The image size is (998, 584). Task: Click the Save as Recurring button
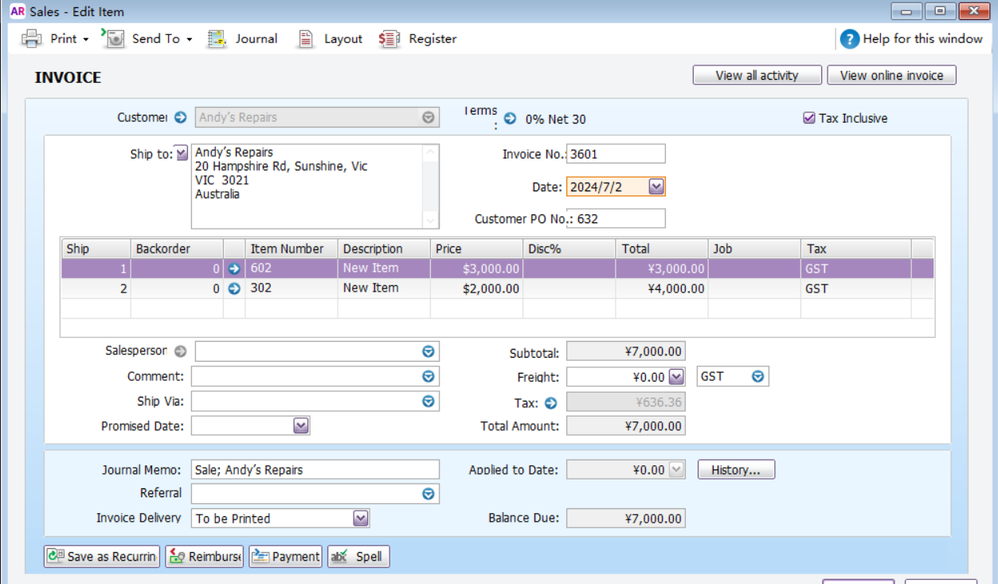coord(101,557)
